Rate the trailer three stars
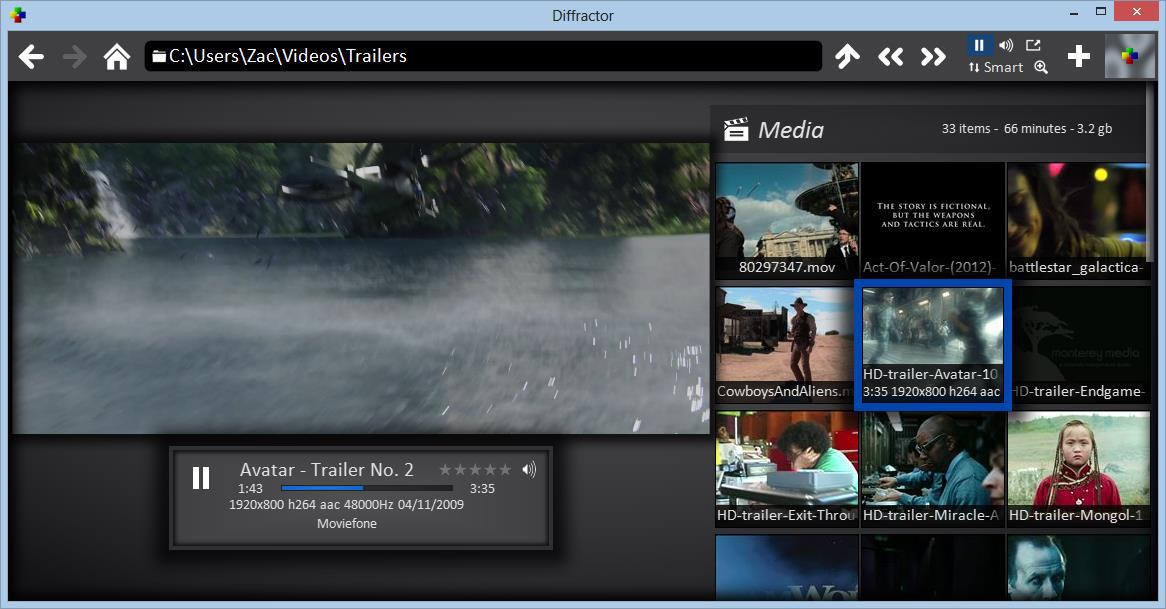The image size is (1166, 609). 475,470
